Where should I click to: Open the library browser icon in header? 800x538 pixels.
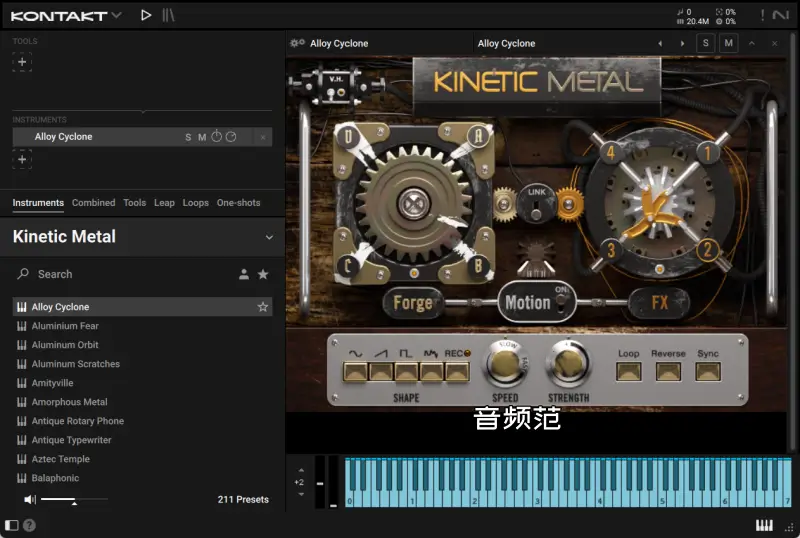coord(168,15)
